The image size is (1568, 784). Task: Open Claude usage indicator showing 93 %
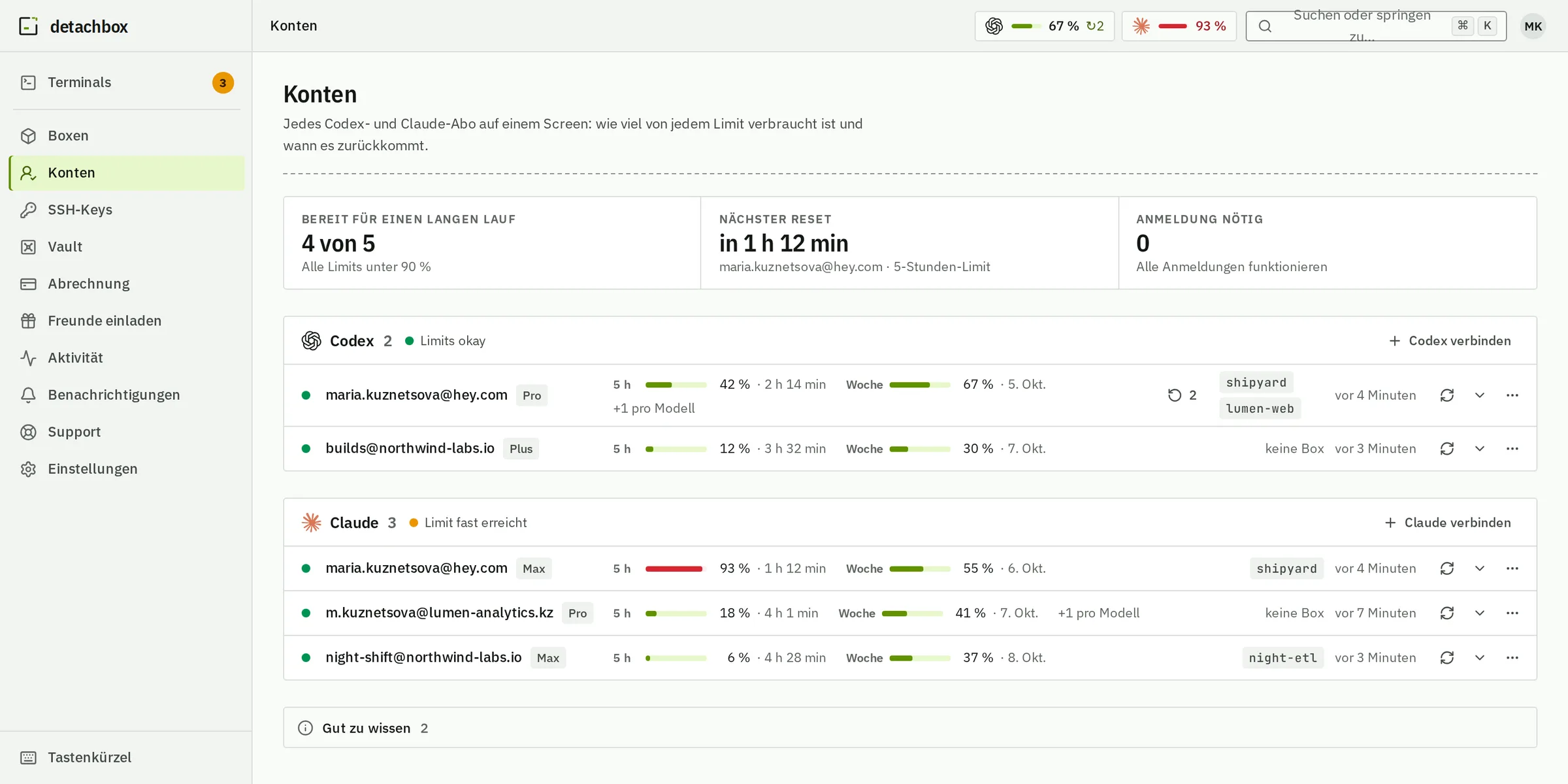pyautogui.click(x=1179, y=26)
